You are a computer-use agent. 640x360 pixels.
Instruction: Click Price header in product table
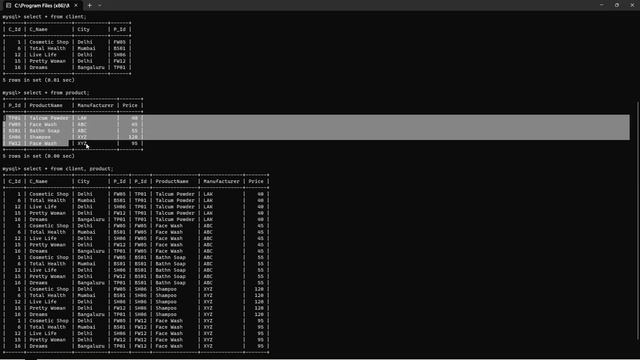[130, 105]
